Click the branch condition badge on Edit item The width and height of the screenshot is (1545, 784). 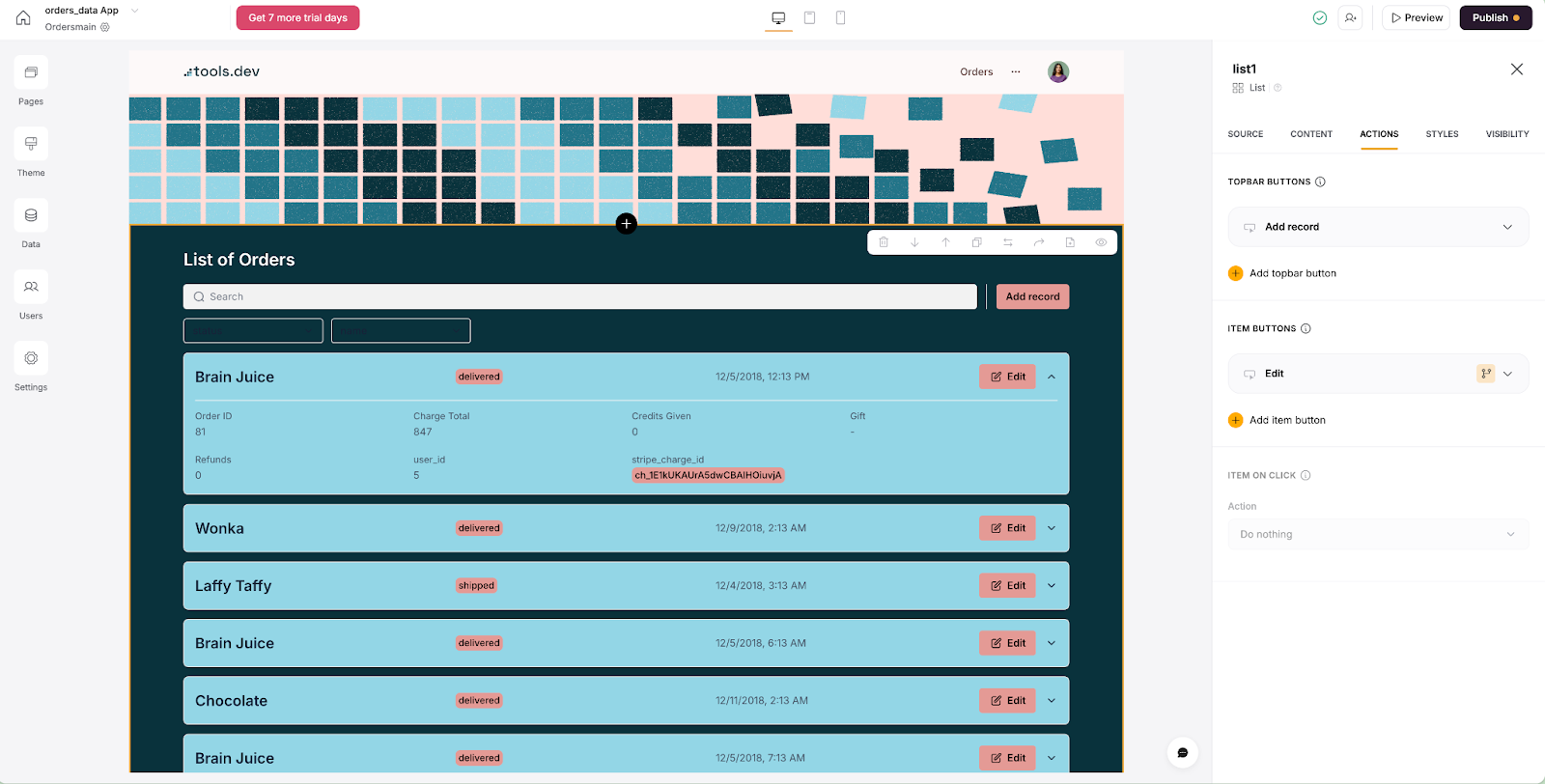(x=1486, y=374)
